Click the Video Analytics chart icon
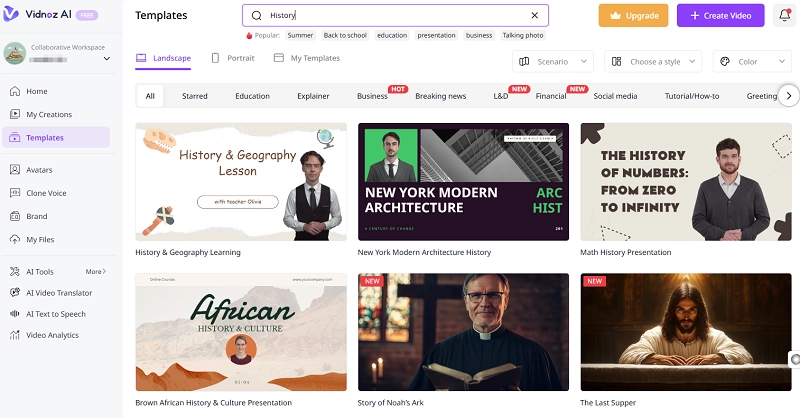The height and width of the screenshot is (418, 800). coord(15,335)
